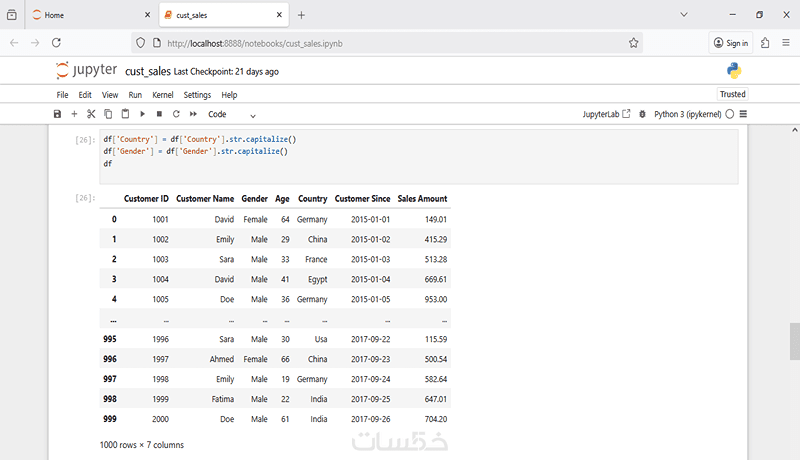Expand the browser tab list chevron
The height and width of the screenshot is (460, 800).
(685, 15)
